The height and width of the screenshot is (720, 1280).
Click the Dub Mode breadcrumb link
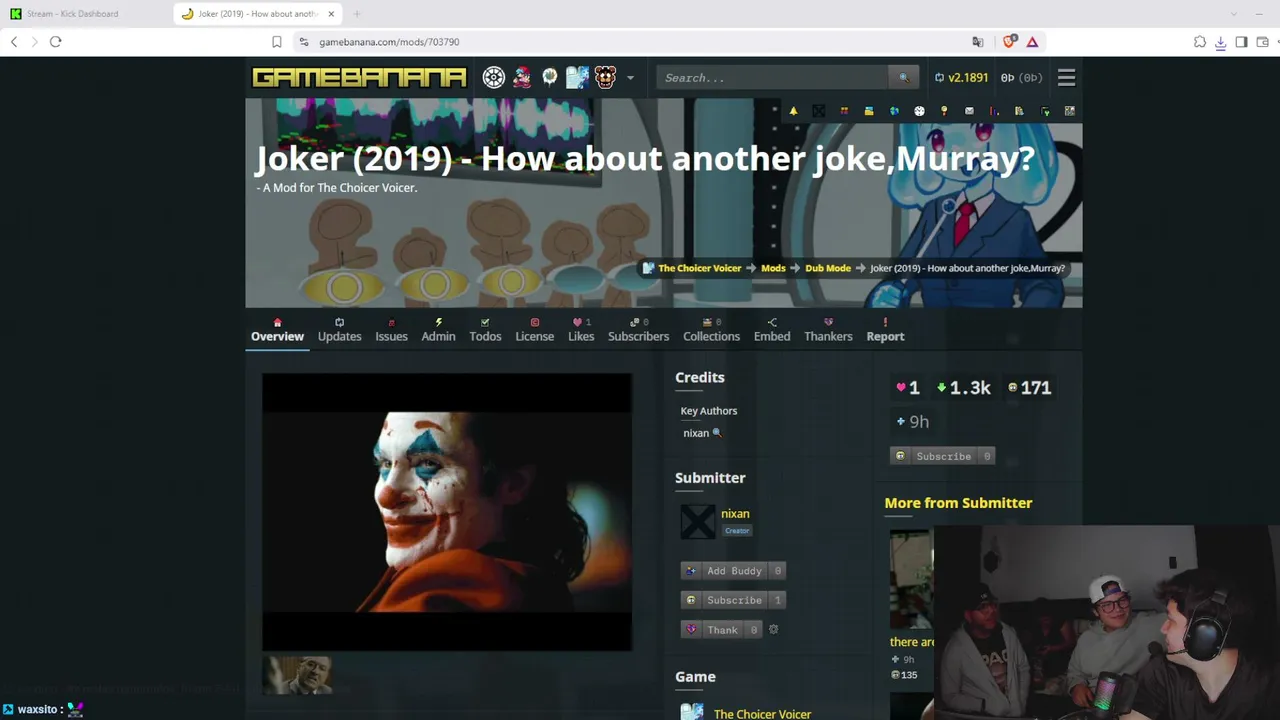828,268
